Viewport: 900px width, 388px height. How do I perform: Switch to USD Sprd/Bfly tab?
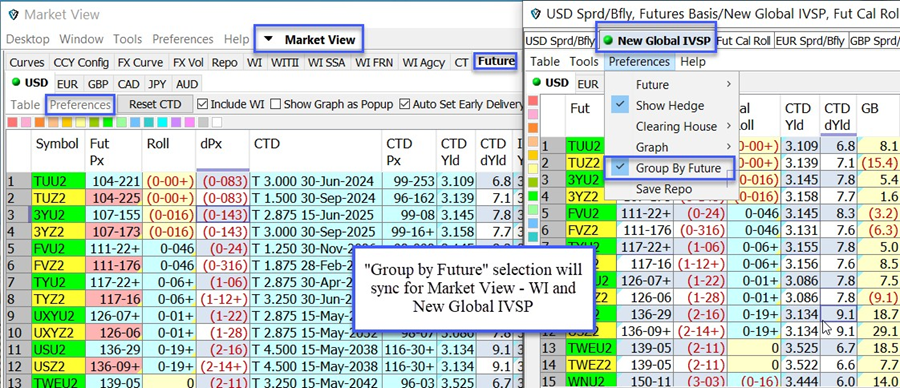[561, 41]
